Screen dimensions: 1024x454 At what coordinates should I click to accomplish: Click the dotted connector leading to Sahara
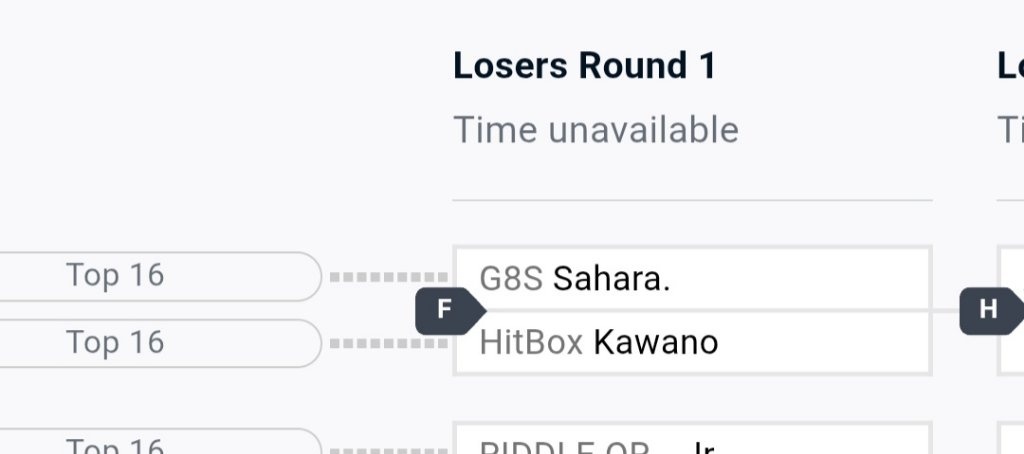[x=388, y=277]
